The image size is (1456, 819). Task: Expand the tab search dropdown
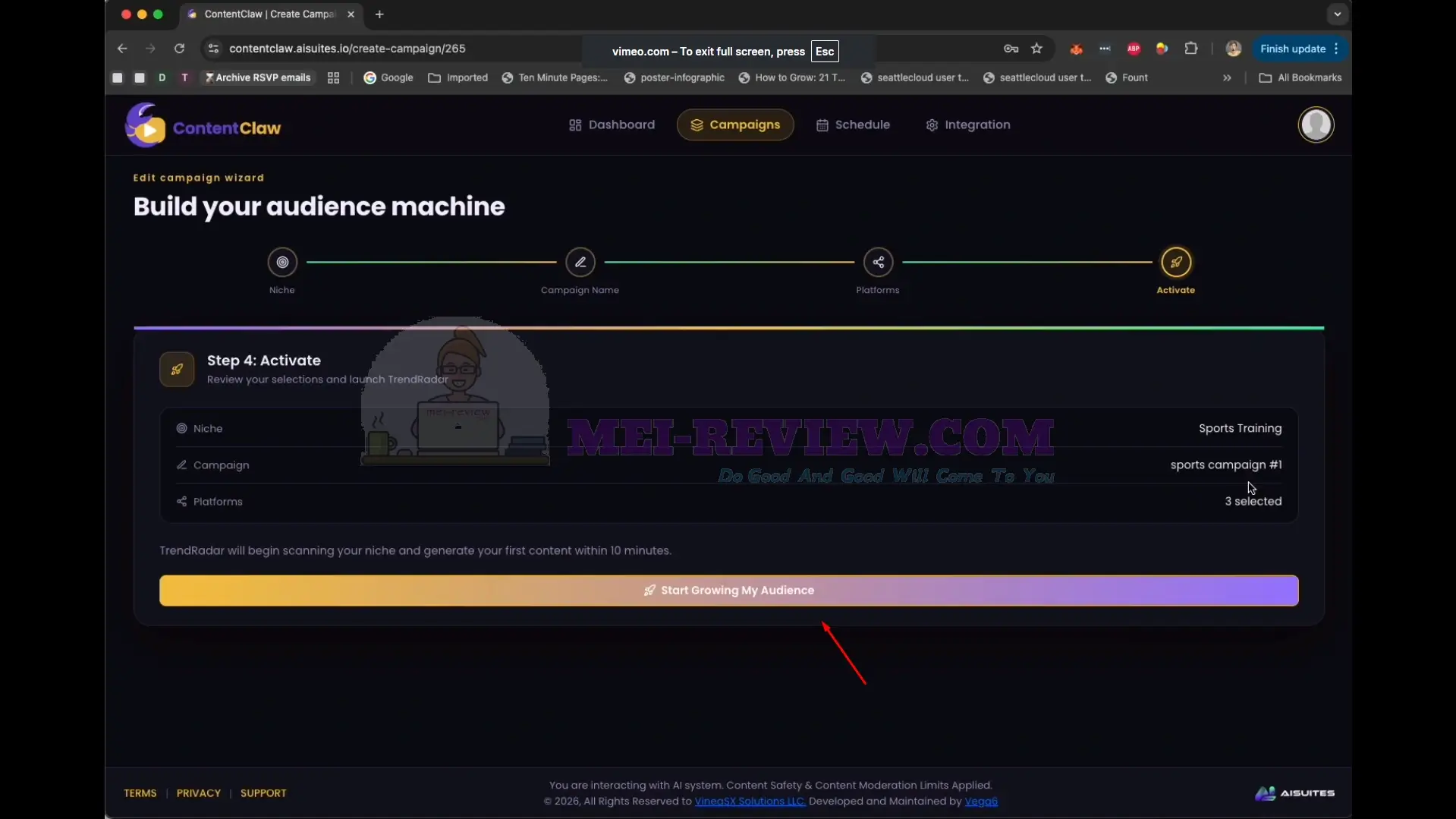[x=1337, y=14]
